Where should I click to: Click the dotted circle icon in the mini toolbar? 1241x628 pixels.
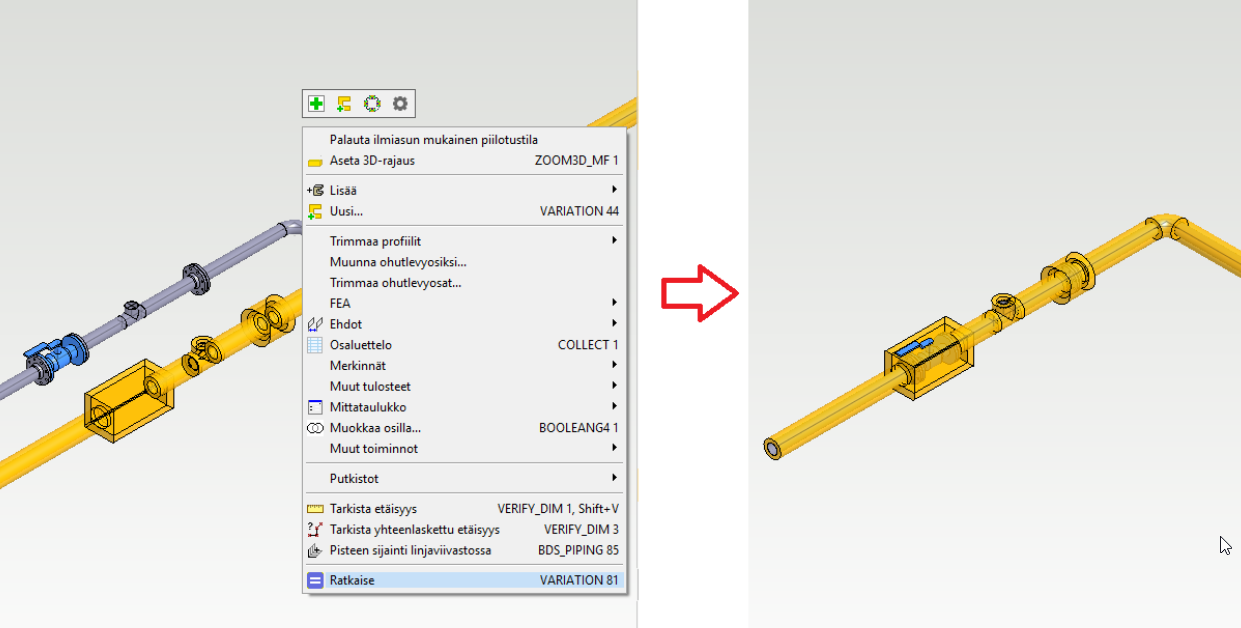point(372,103)
